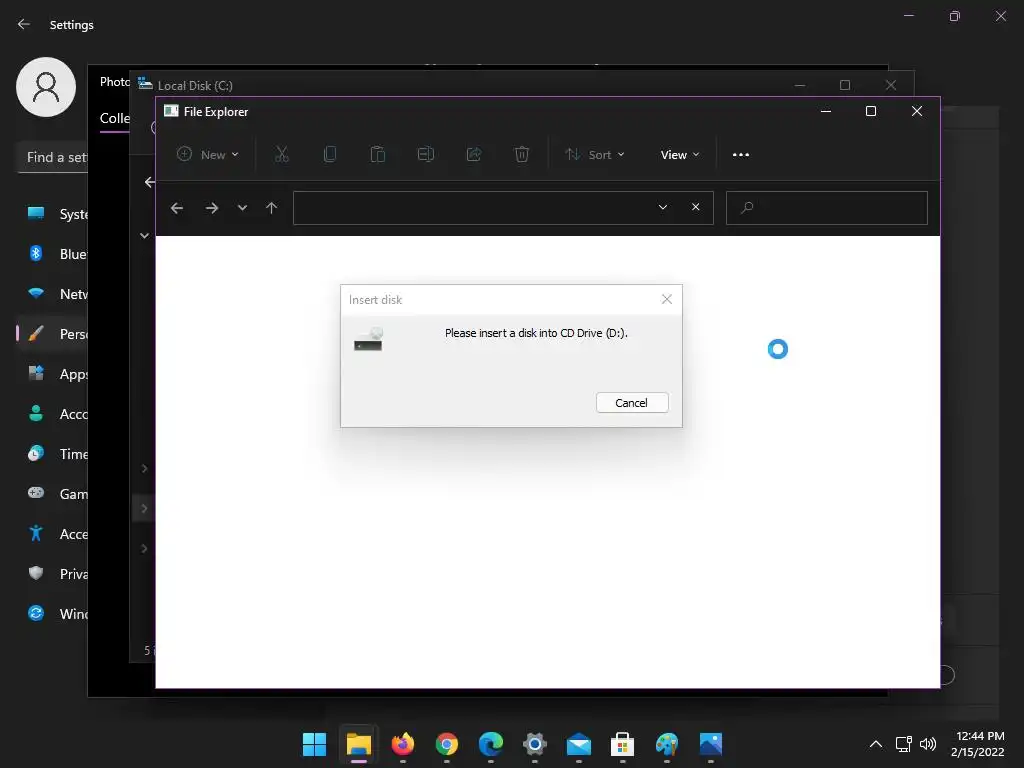Open System in Settings sidebar

point(52,214)
